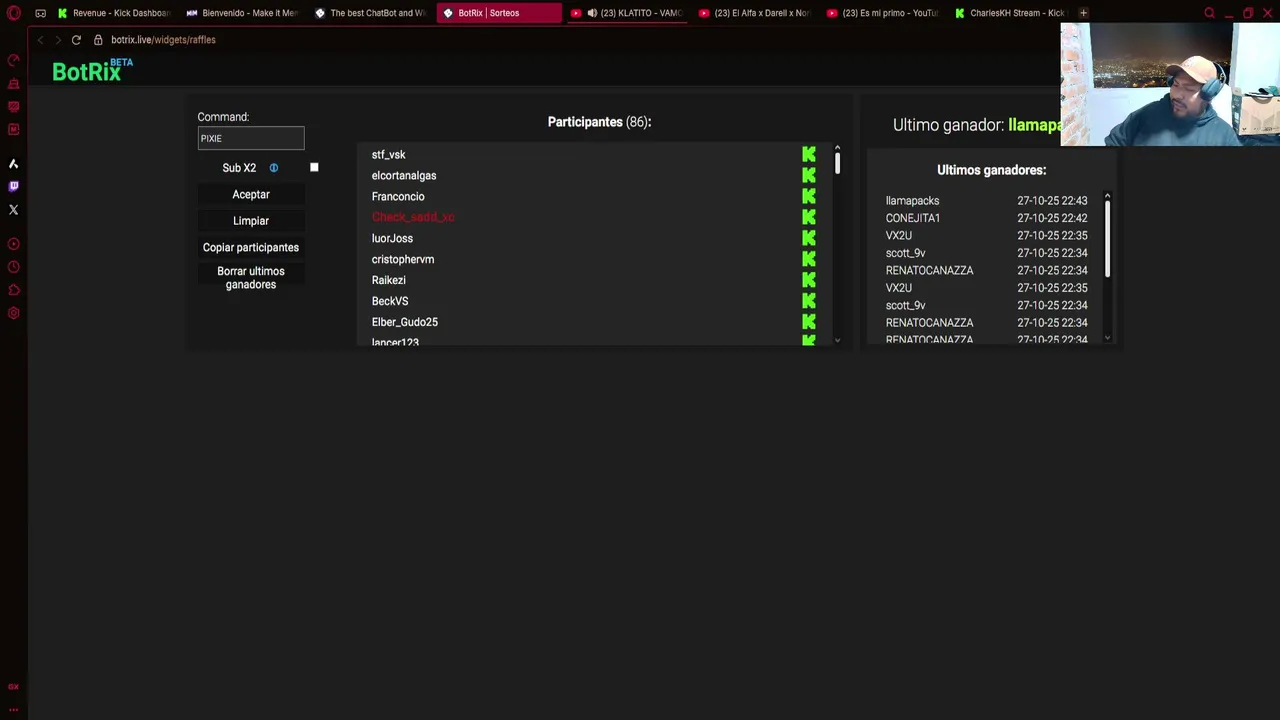The width and height of the screenshot is (1280, 720).
Task: Switch to Es mi primo YouTube tab
Action: [882, 13]
